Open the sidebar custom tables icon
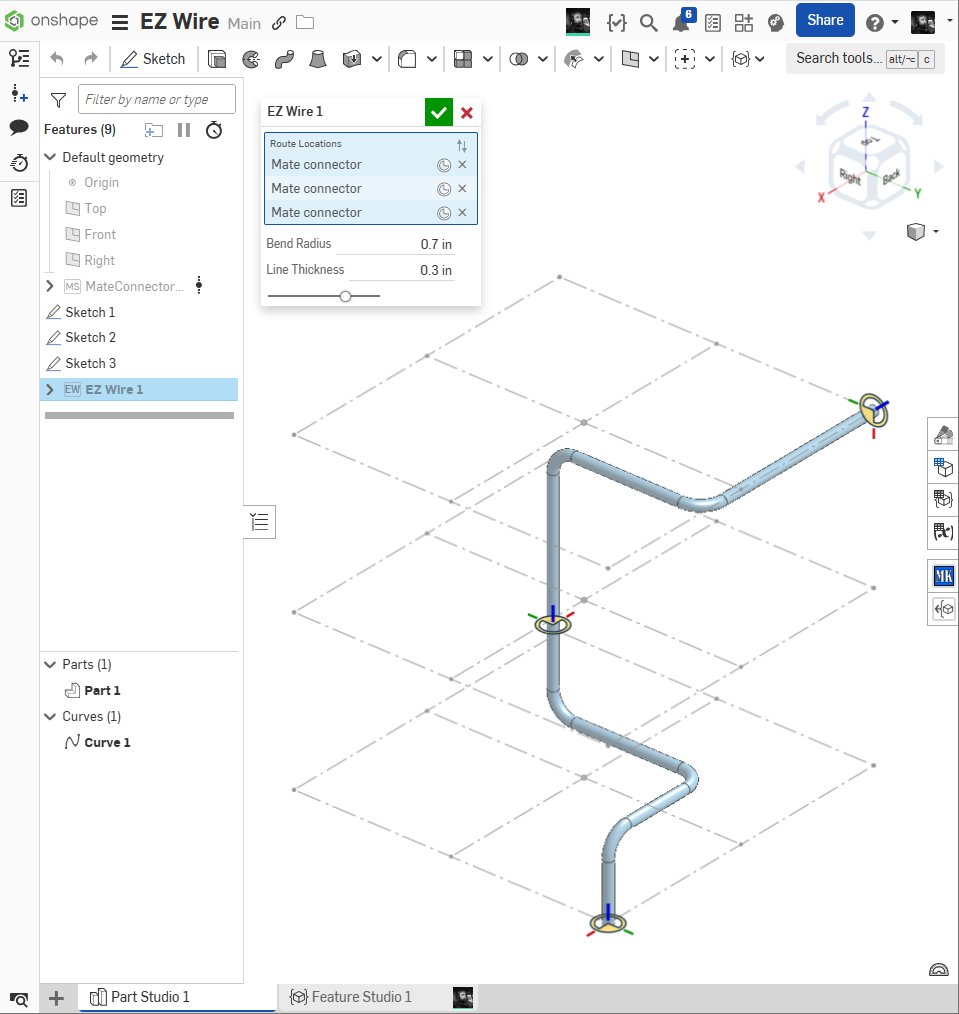 [19, 198]
